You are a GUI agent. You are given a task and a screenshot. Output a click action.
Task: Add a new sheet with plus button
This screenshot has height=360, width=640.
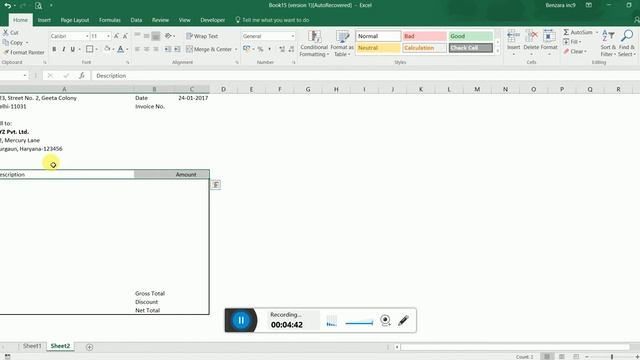click(x=89, y=347)
